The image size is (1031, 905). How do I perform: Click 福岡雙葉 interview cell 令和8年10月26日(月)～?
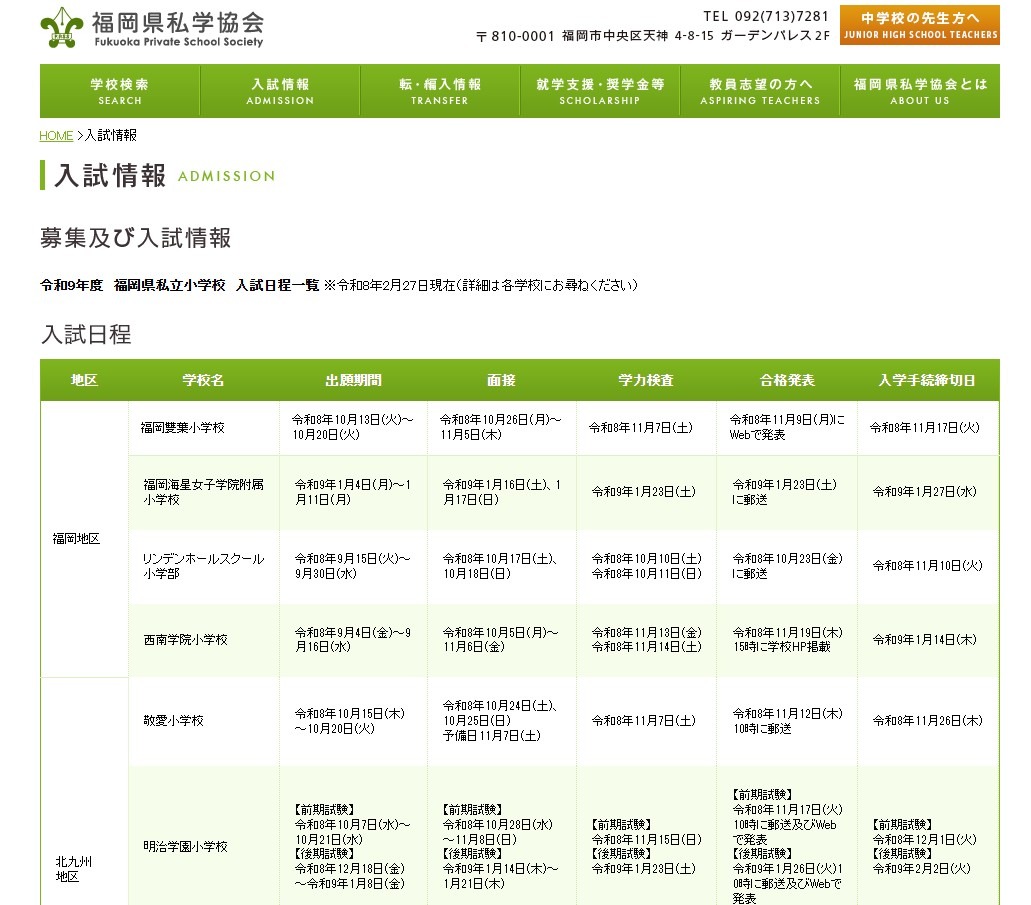500,427
